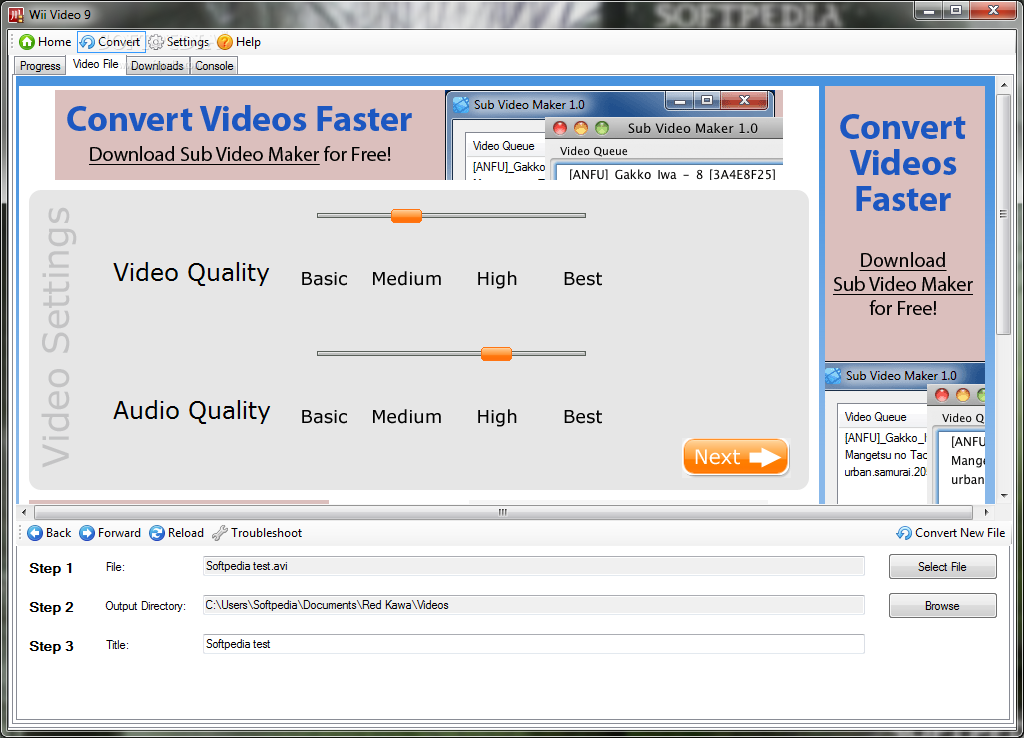Set Video Quality to Basic
The image size is (1024, 738).
pos(324,279)
